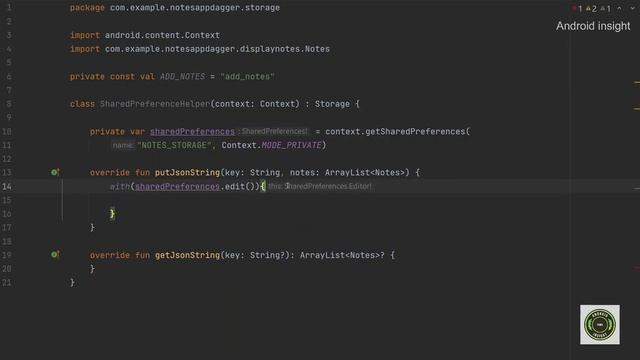Click the displaynotes.Notes import line
The width and height of the screenshot is (640, 360).
pos(200,49)
